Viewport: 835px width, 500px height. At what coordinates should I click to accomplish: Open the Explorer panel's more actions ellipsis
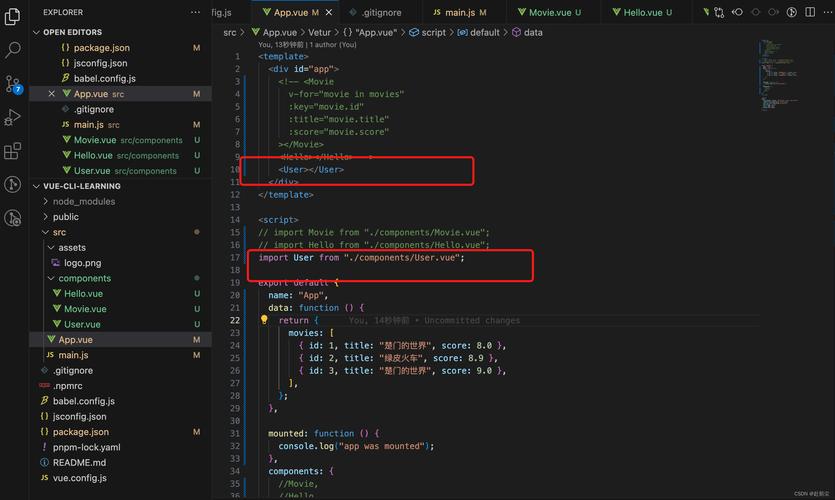pyautogui.click(x=195, y=13)
